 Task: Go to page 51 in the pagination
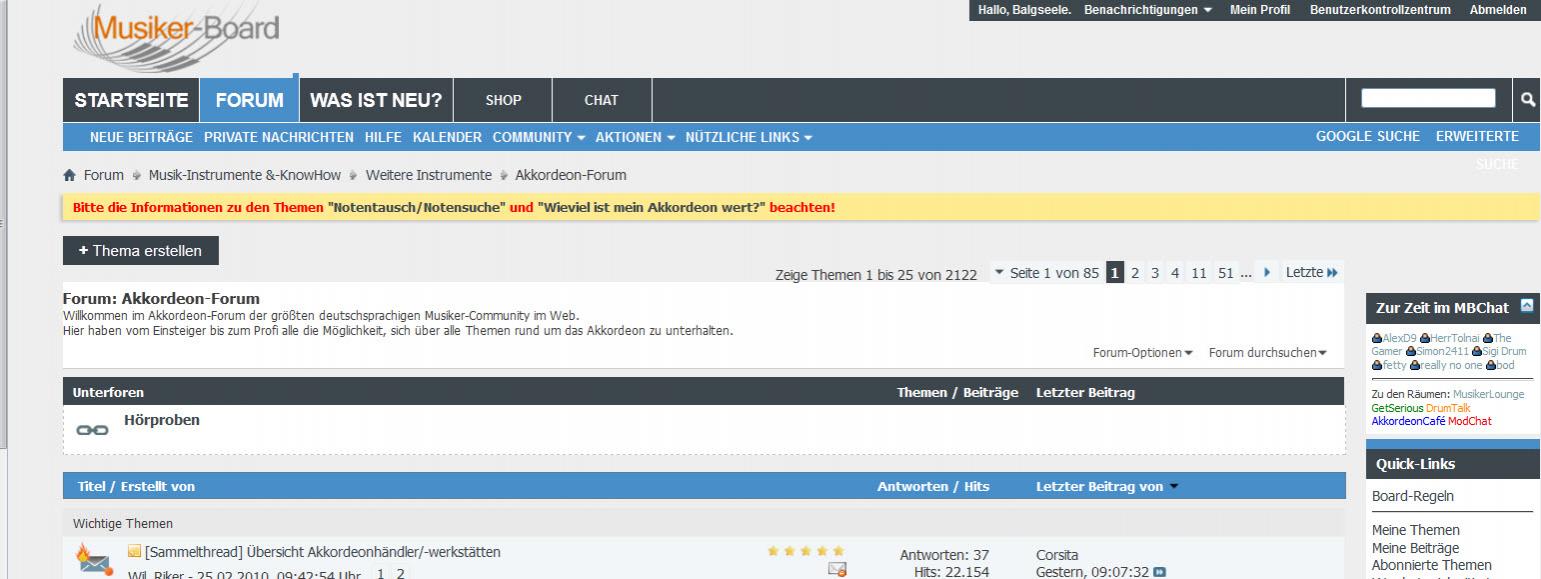pos(1225,272)
